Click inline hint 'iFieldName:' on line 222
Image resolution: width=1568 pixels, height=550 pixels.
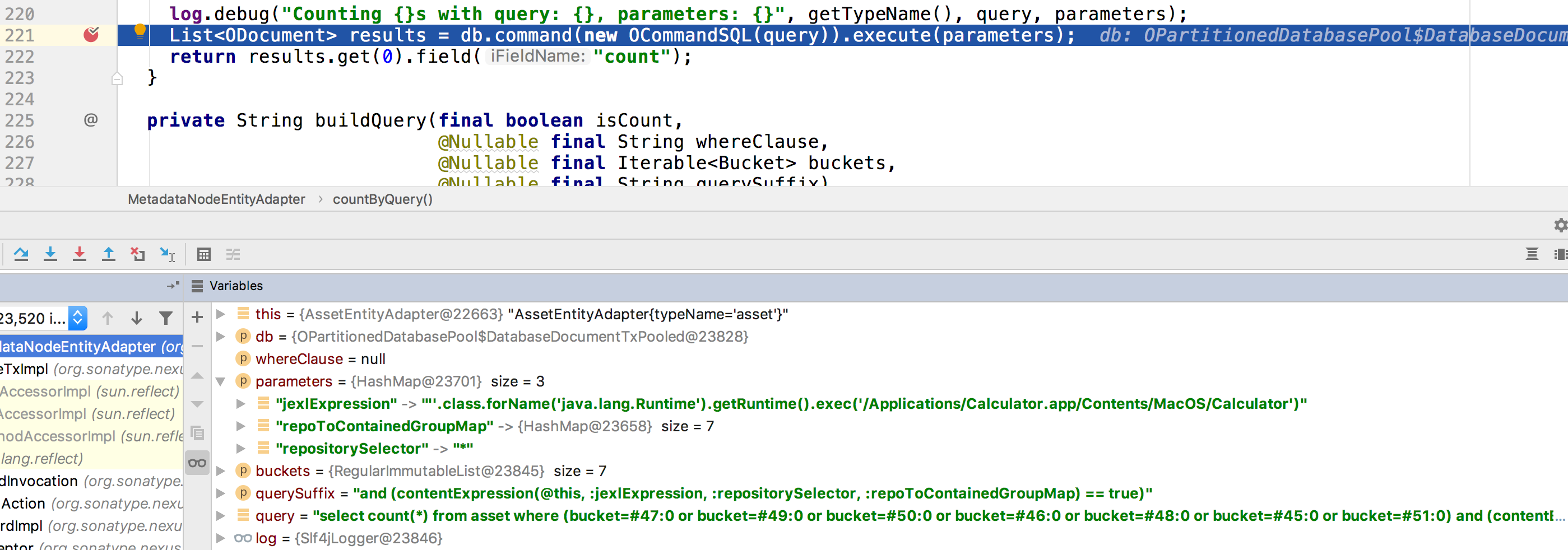click(537, 57)
